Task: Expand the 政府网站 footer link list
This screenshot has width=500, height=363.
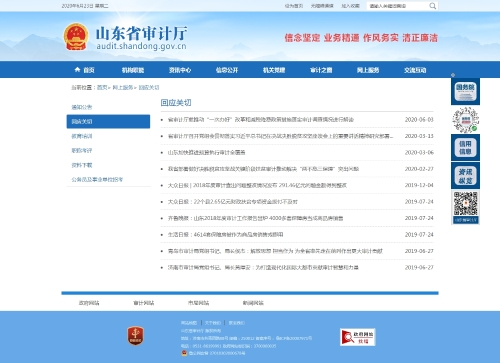Action: click(x=89, y=303)
